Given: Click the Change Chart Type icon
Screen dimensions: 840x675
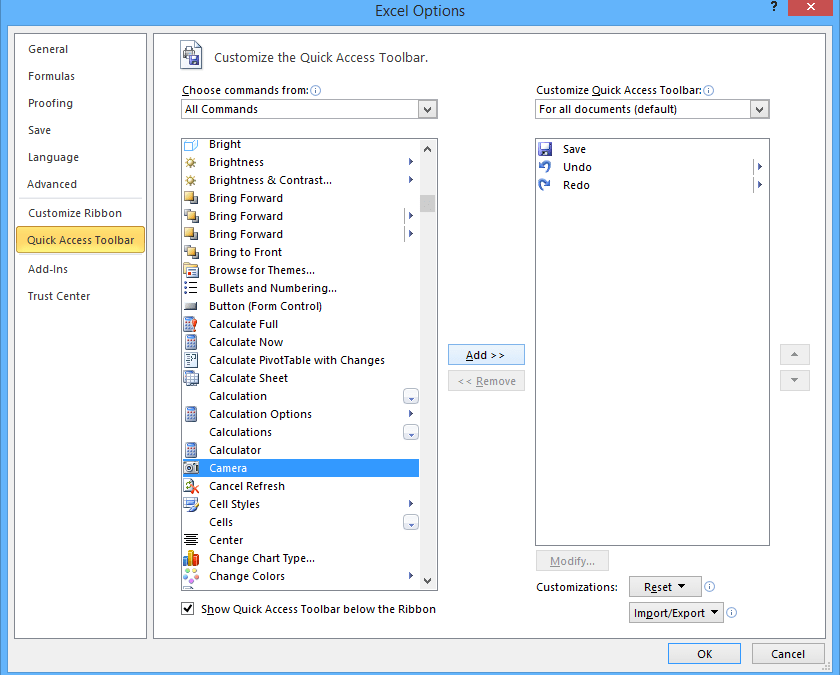Looking at the screenshot, I should (191, 558).
